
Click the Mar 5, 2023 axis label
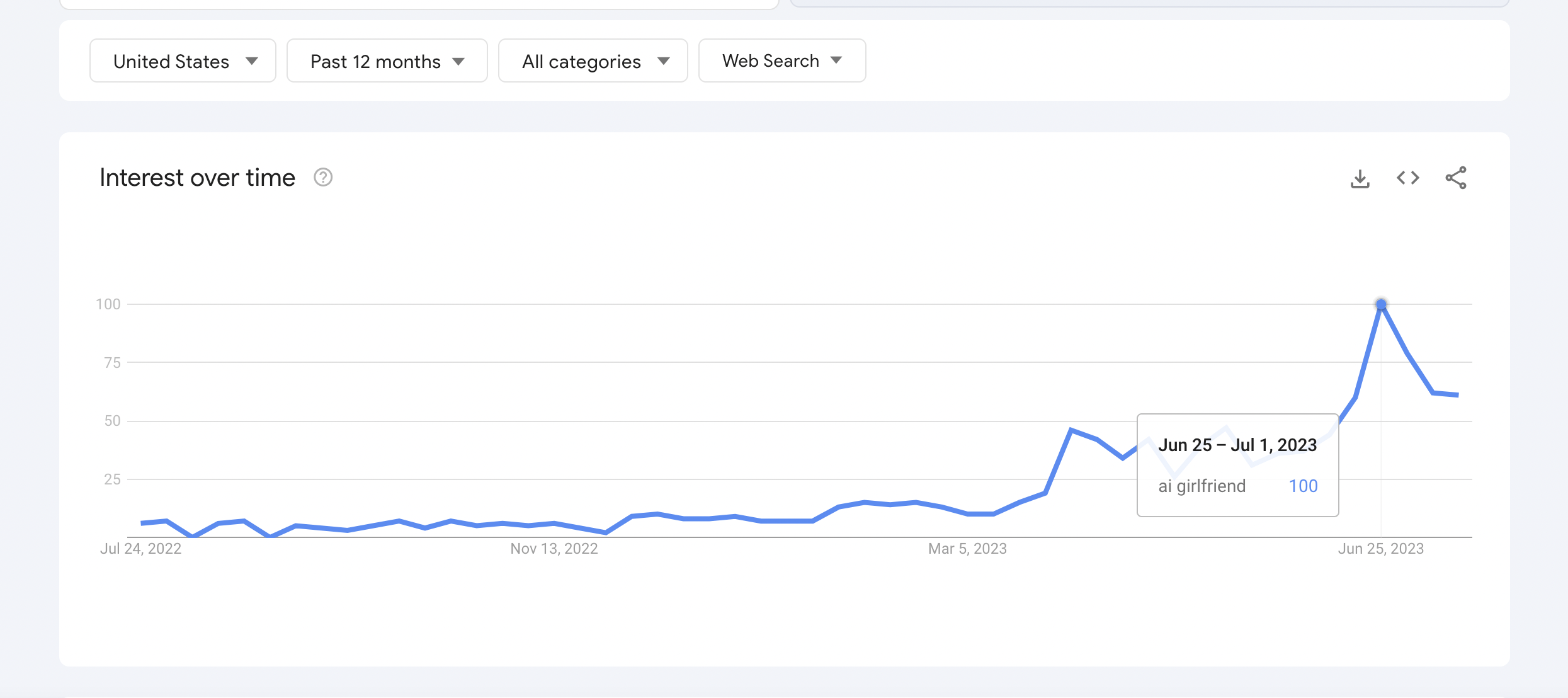tap(967, 549)
